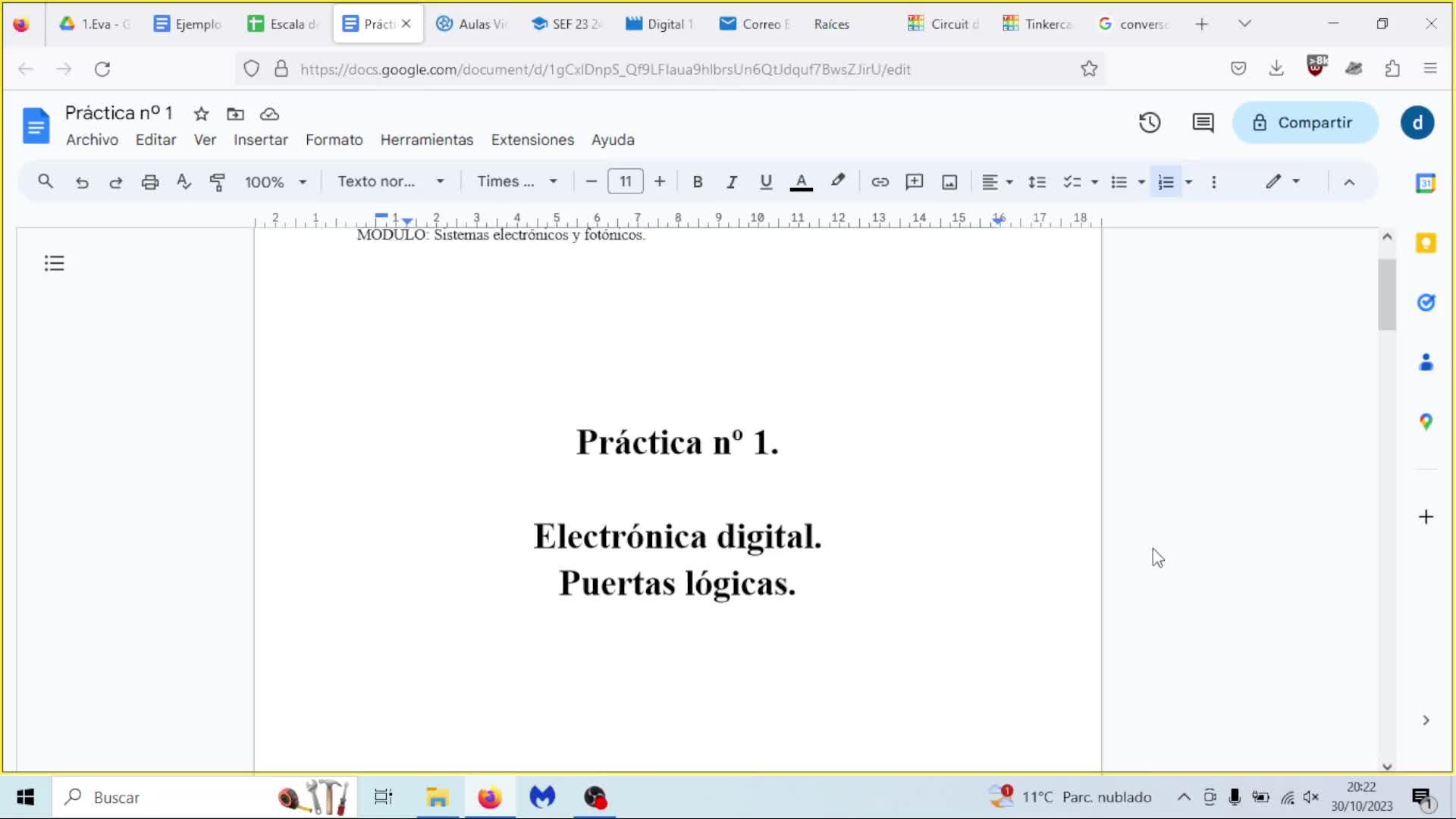Image resolution: width=1456 pixels, height=819 pixels.
Task: Click the insert link icon
Action: [x=880, y=182]
